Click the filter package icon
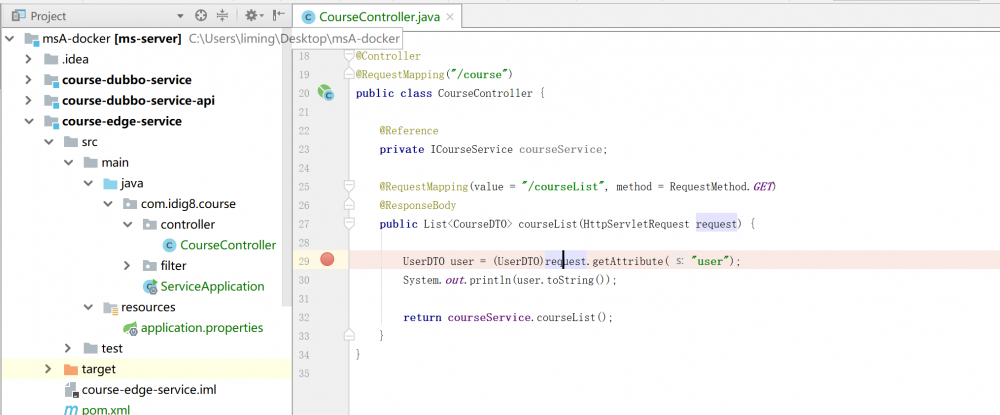1000x415 pixels. click(x=150, y=266)
